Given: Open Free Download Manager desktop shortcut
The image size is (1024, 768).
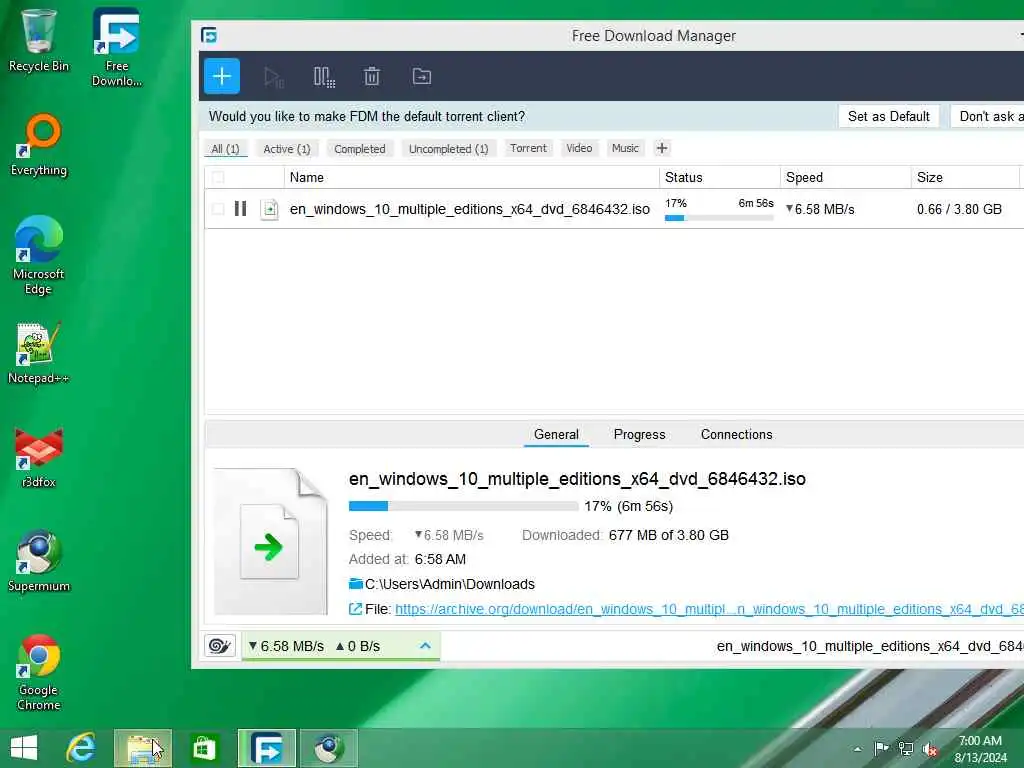Looking at the screenshot, I should (116, 47).
